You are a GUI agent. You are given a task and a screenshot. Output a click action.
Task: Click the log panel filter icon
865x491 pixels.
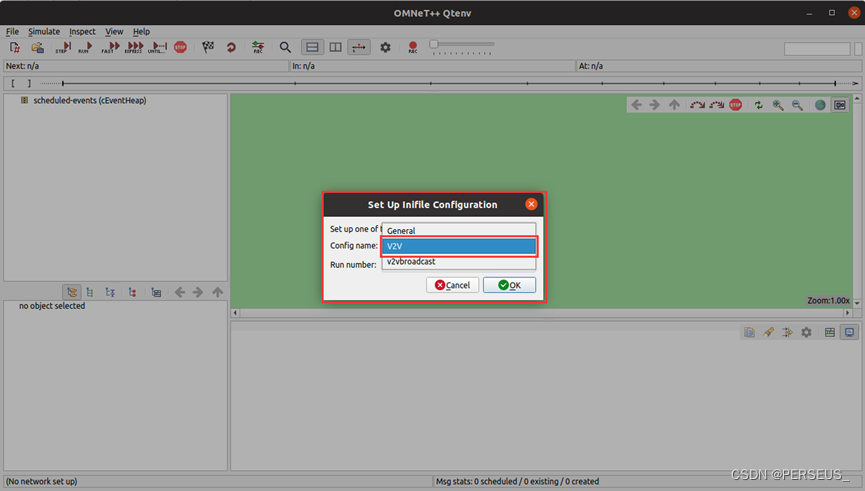[787, 332]
